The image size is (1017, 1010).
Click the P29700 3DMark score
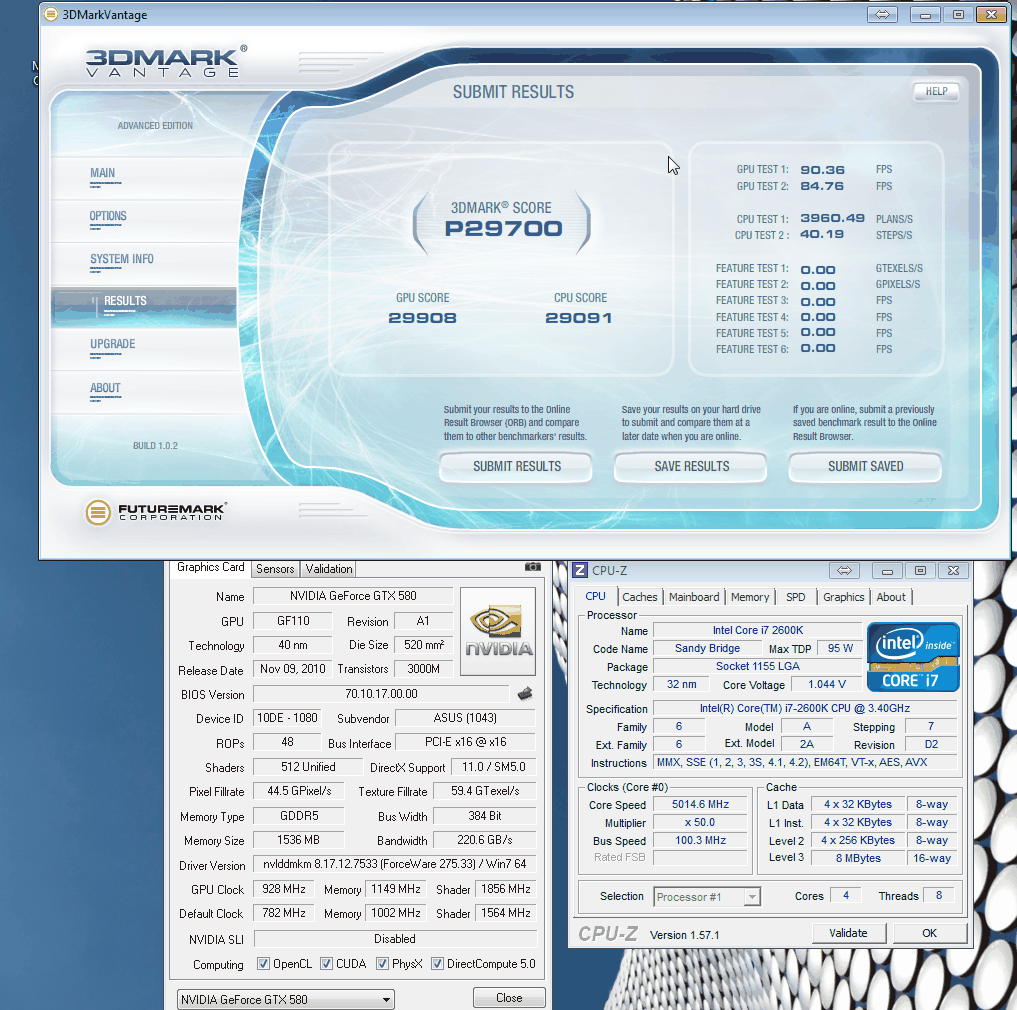pyautogui.click(x=503, y=228)
